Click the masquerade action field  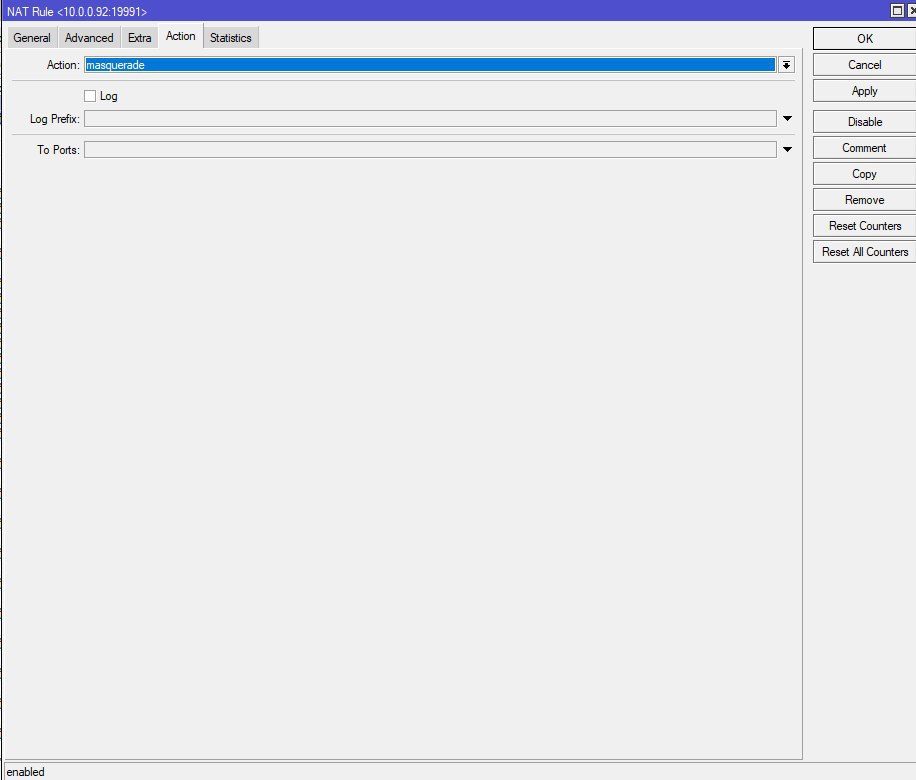430,65
